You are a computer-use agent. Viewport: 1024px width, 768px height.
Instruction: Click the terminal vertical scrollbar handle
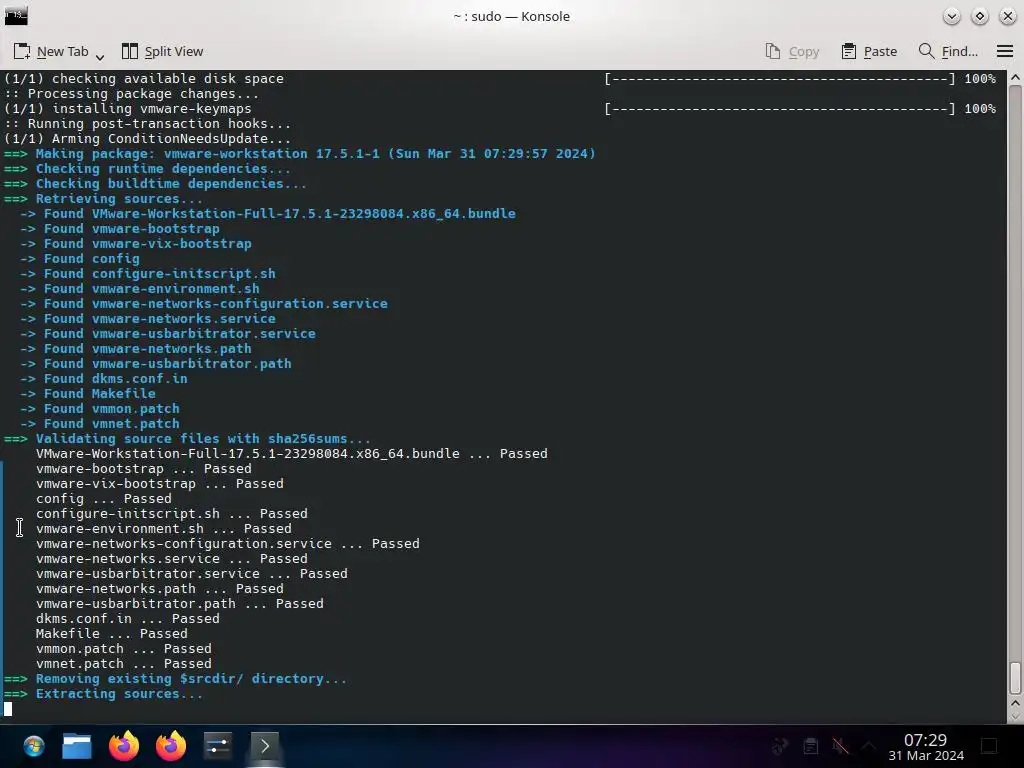(x=1015, y=678)
